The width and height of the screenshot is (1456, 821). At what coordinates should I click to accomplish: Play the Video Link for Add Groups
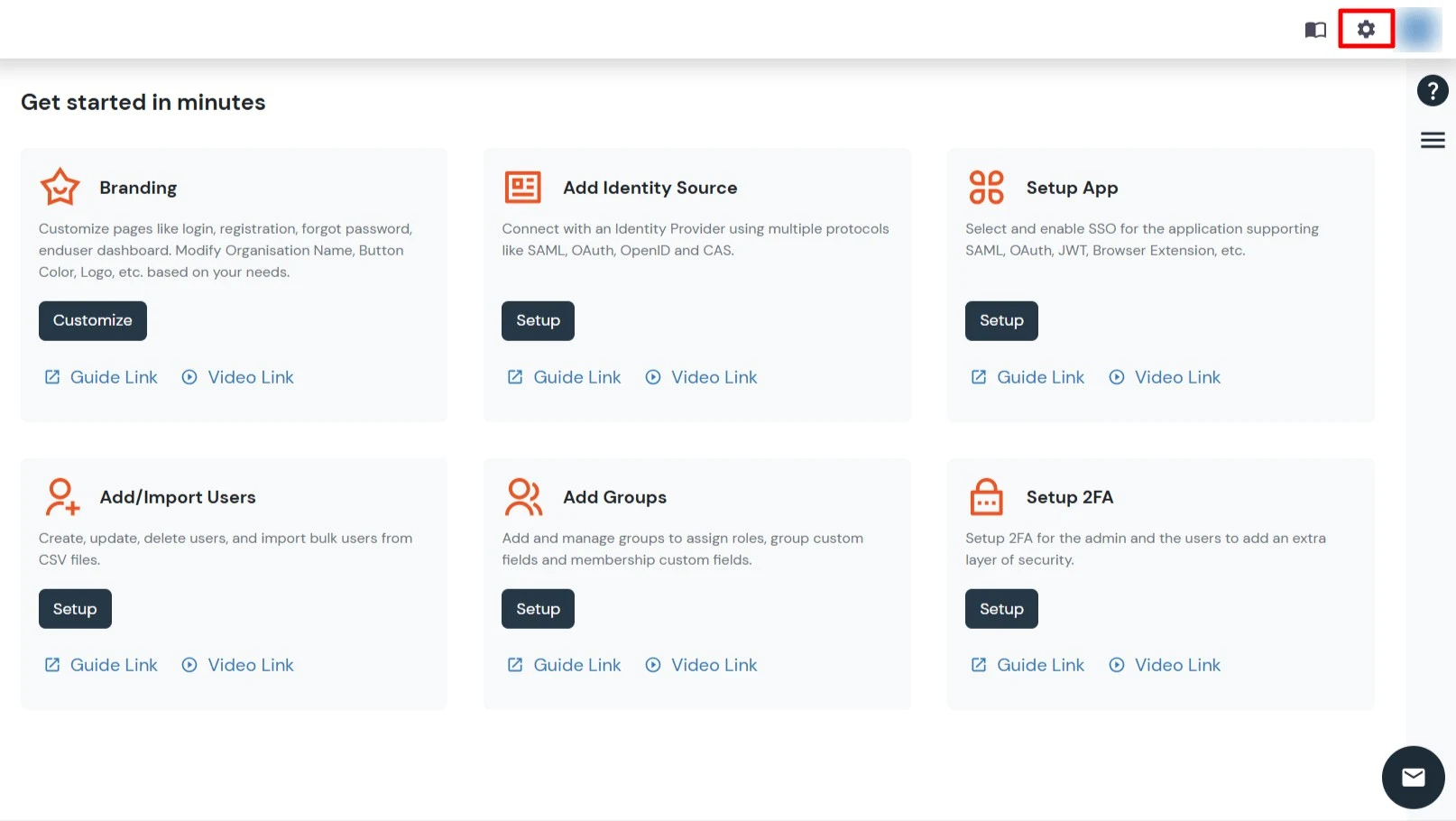(x=701, y=665)
